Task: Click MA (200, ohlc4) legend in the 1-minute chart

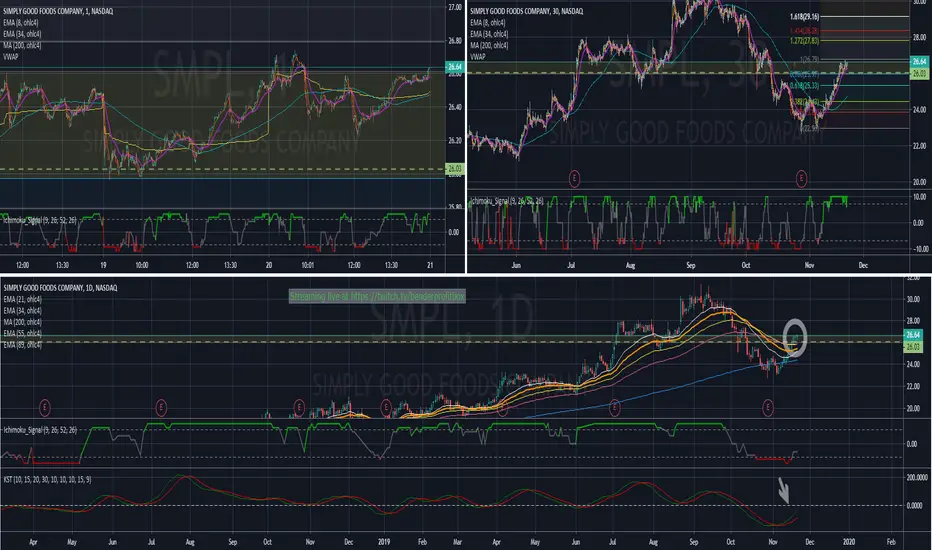Action: click(x=22, y=45)
